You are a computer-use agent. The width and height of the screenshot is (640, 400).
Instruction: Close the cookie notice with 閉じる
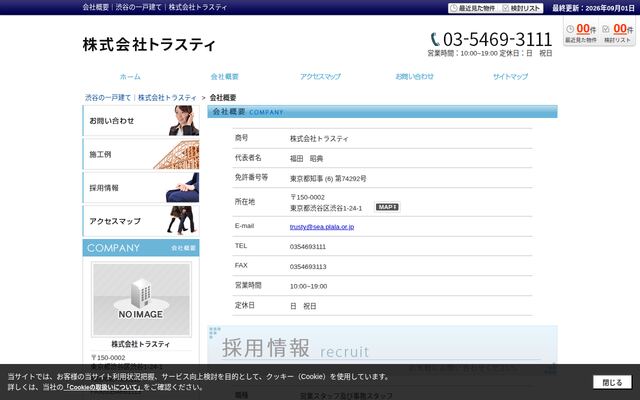(x=612, y=382)
